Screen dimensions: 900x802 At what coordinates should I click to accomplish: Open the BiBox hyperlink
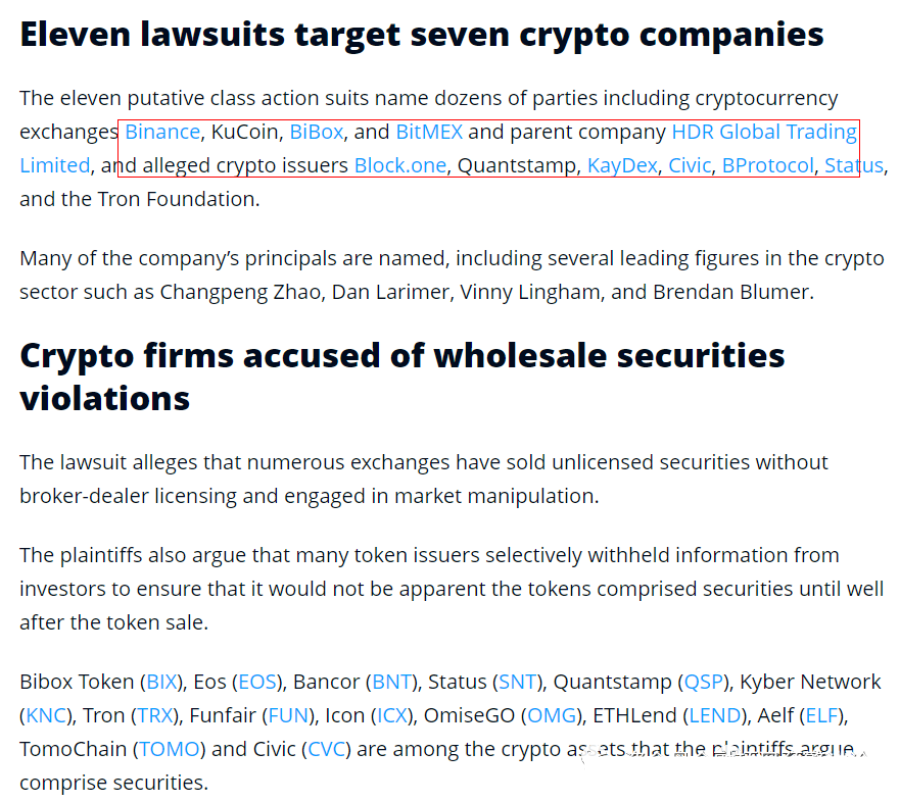[x=316, y=132]
